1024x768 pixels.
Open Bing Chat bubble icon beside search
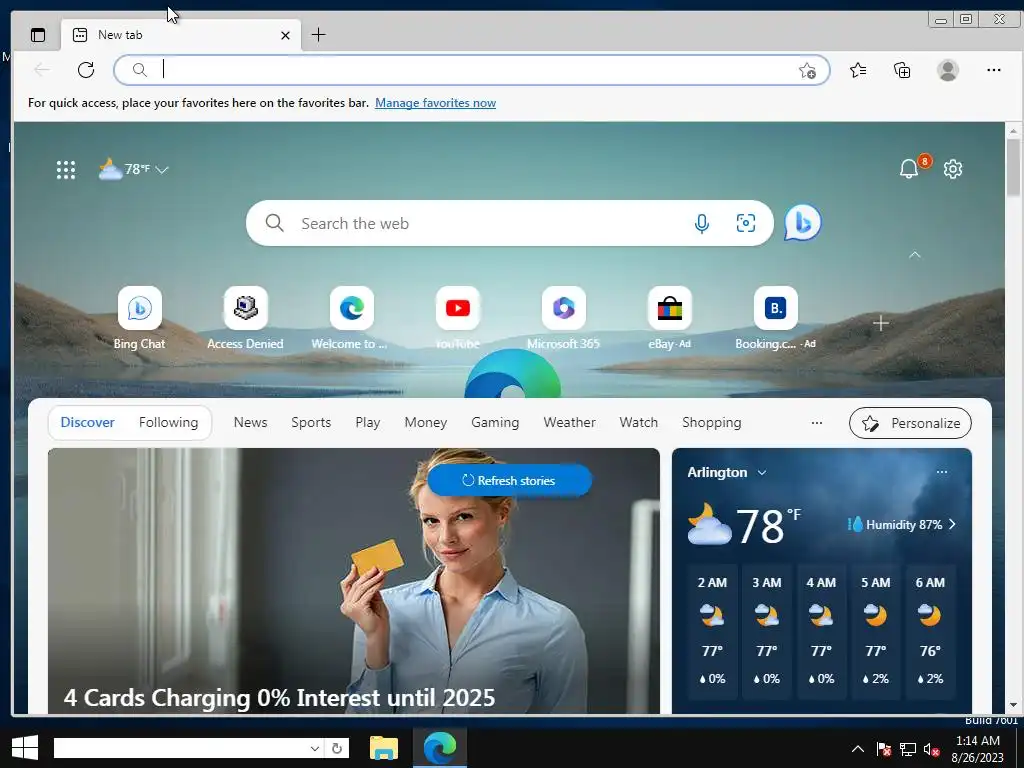803,223
